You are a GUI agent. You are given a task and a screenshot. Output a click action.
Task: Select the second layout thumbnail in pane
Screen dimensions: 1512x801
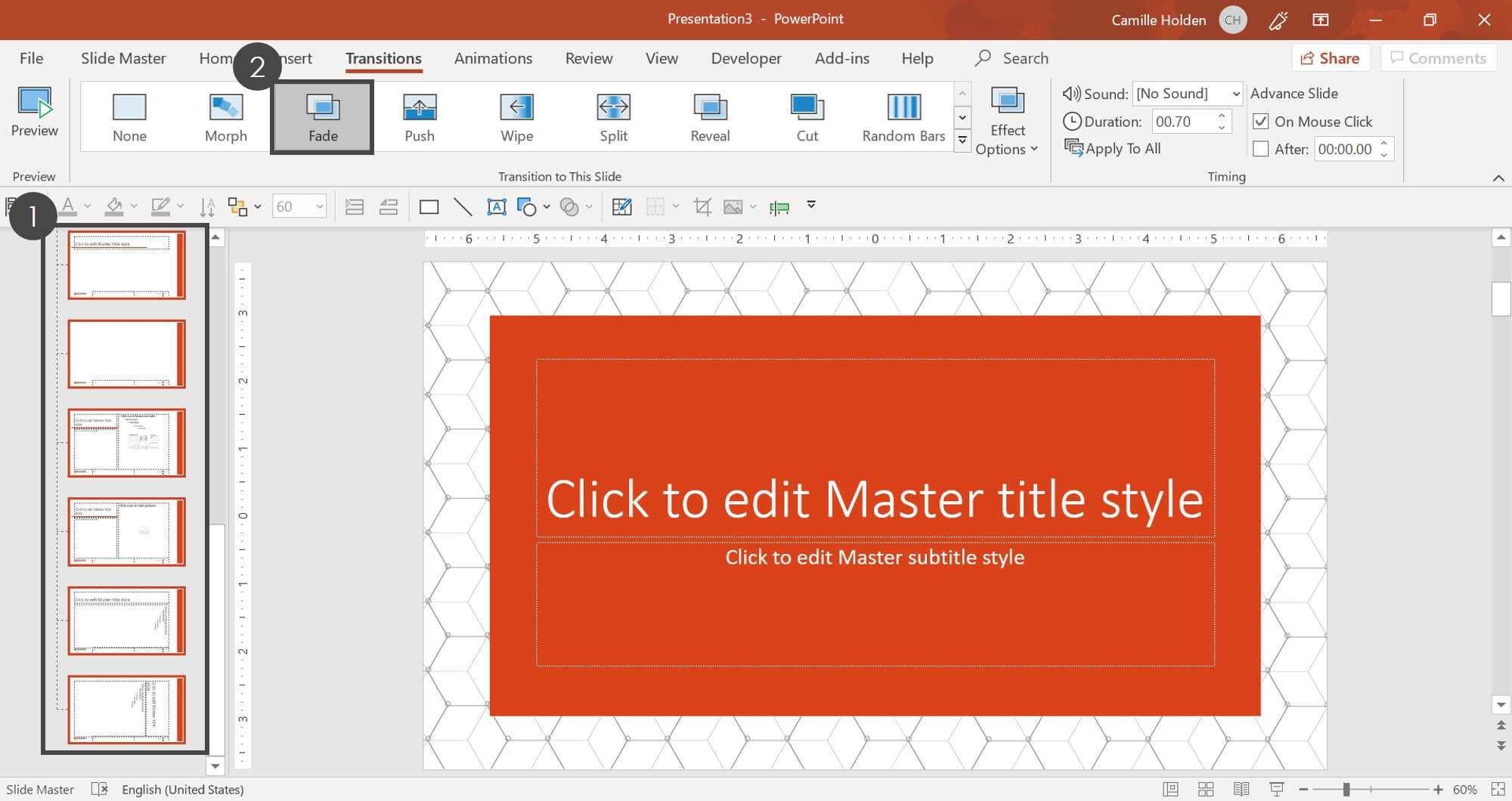pyautogui.click(x=126, y=354)
